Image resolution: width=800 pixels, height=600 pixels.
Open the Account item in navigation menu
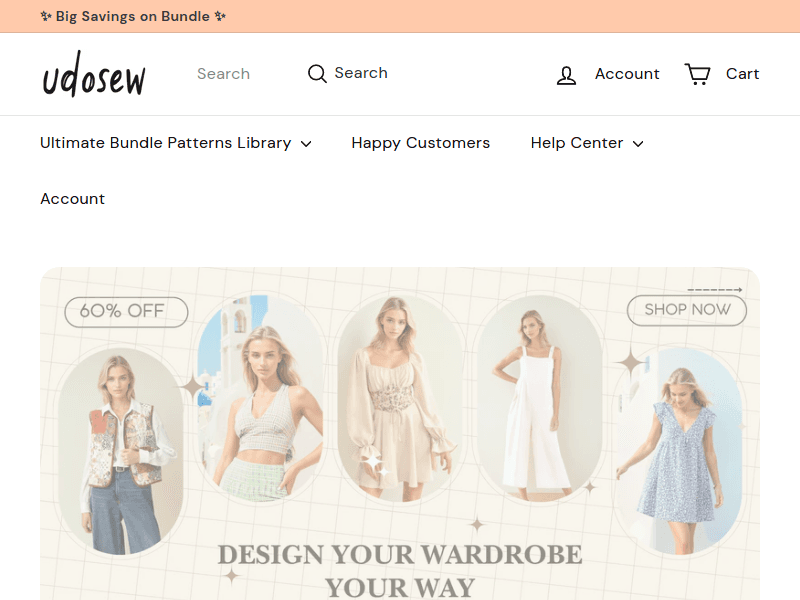pyautogui.click(x=72, y=199)
